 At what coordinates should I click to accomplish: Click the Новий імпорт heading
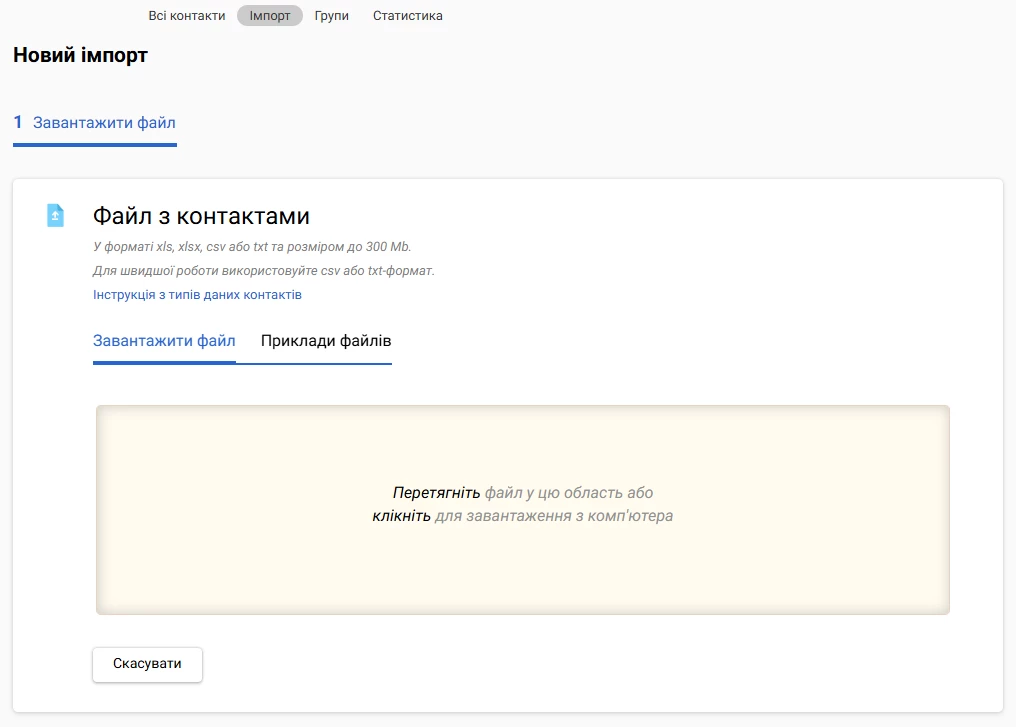tap(80, 55)
